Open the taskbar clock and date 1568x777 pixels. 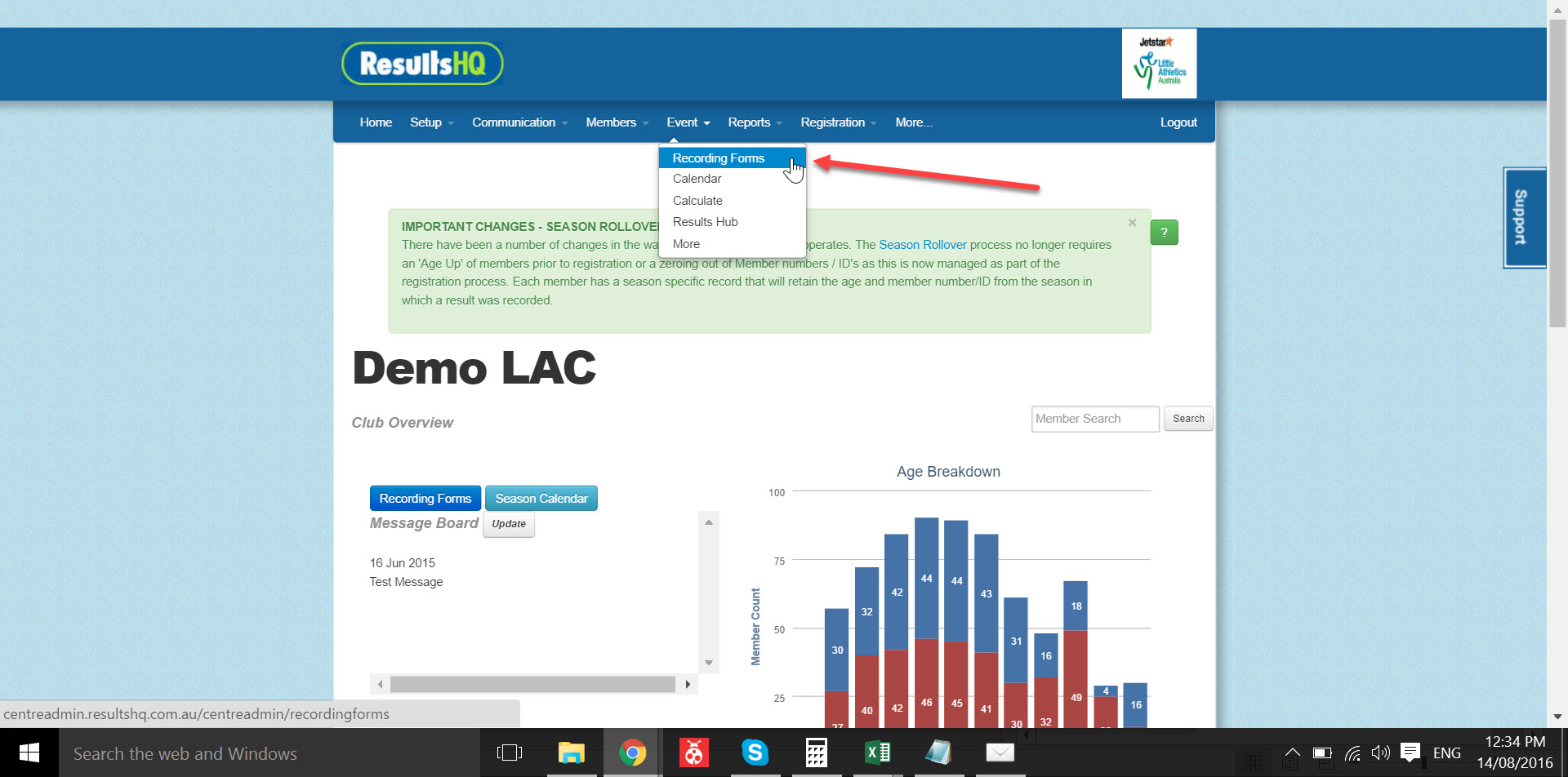(1515, 753)
